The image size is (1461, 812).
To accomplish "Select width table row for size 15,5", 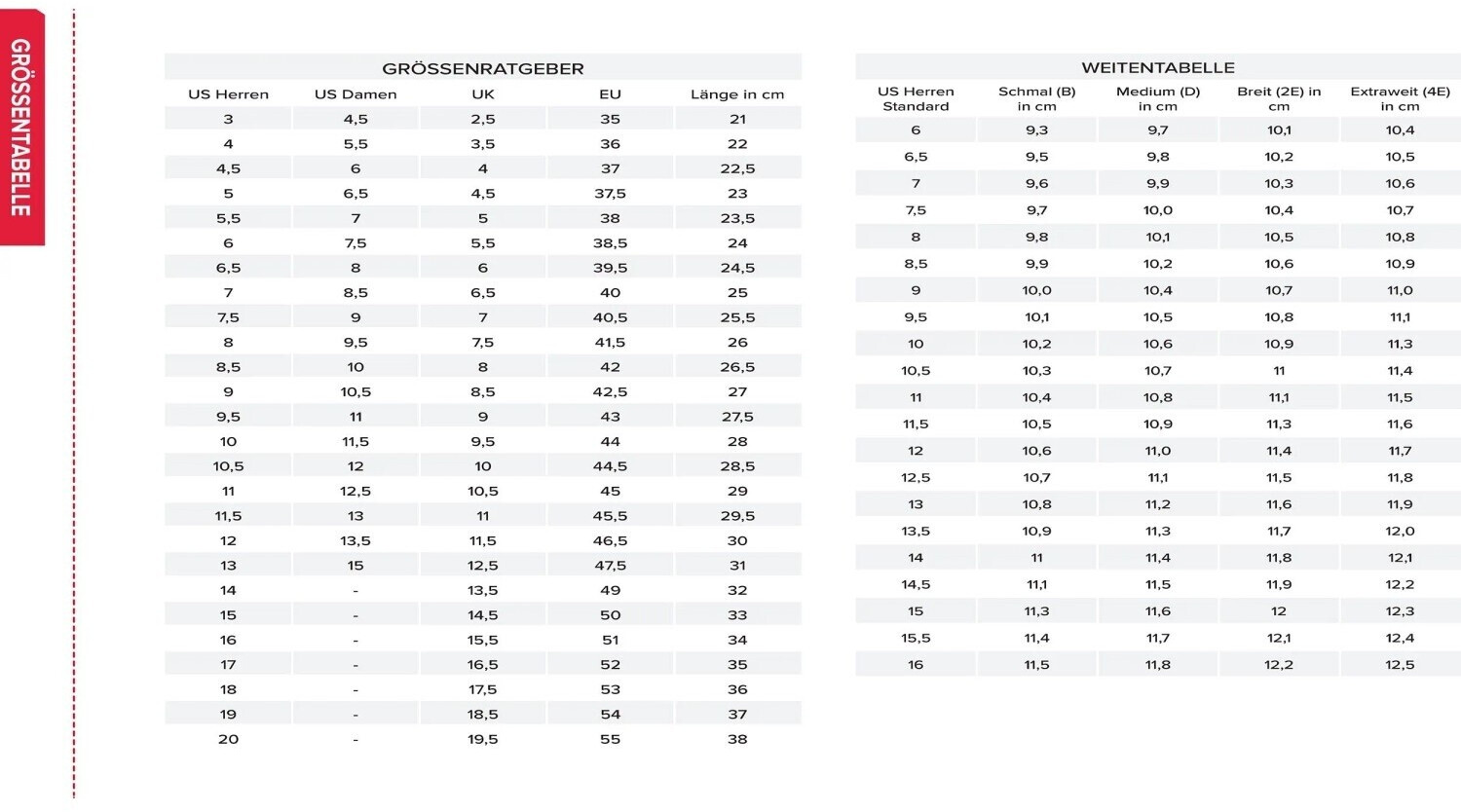I will pos(1158,638).
